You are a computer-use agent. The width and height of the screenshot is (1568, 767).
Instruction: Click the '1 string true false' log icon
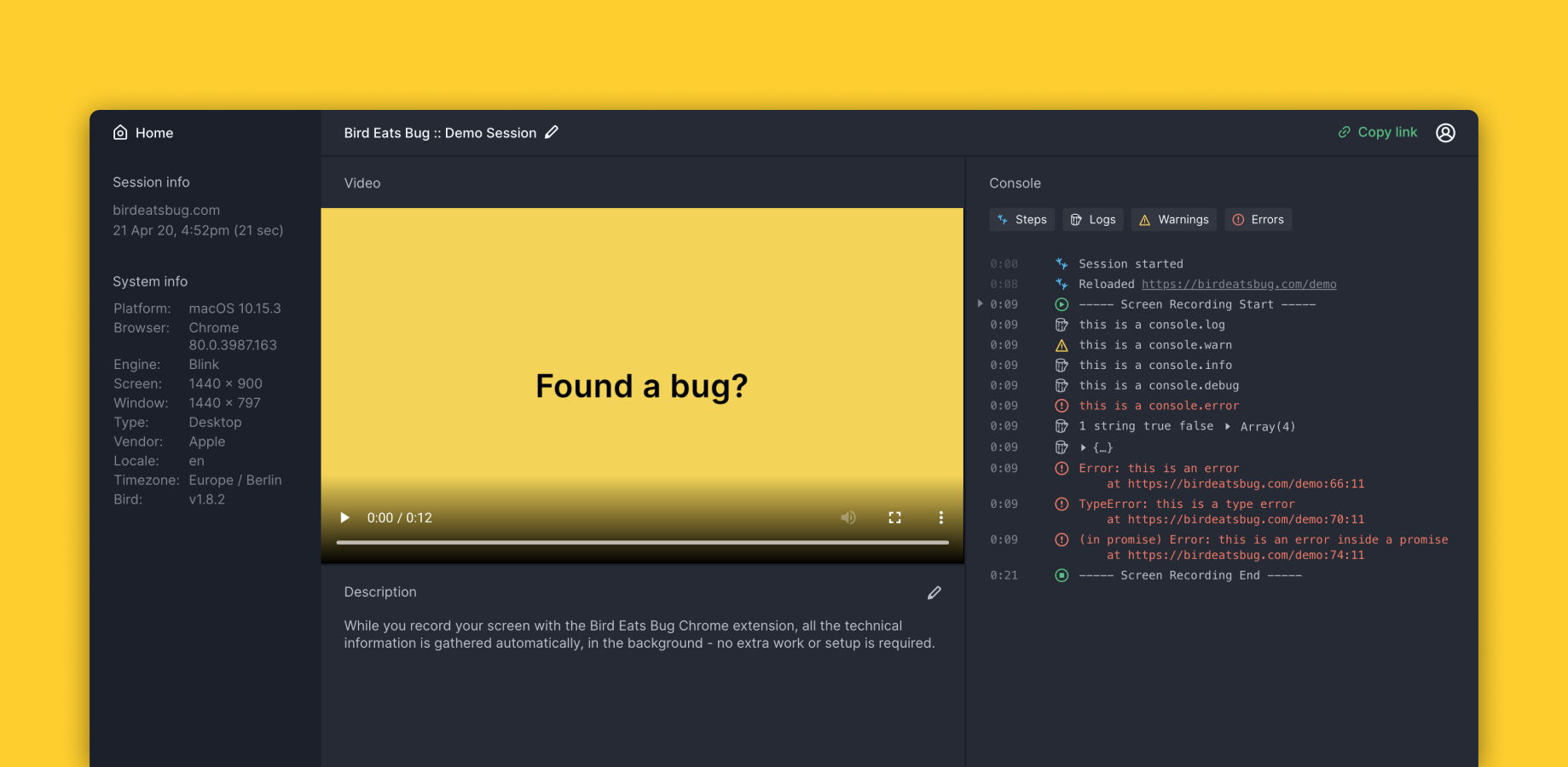pos(1062,426)
